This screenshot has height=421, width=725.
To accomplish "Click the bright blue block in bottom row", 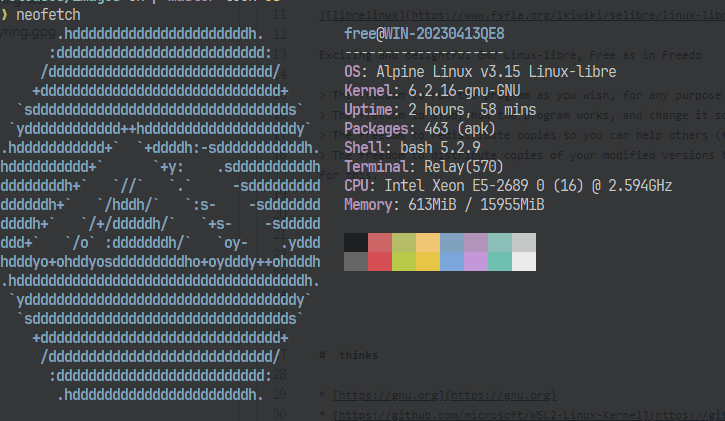I will [452, 262].
